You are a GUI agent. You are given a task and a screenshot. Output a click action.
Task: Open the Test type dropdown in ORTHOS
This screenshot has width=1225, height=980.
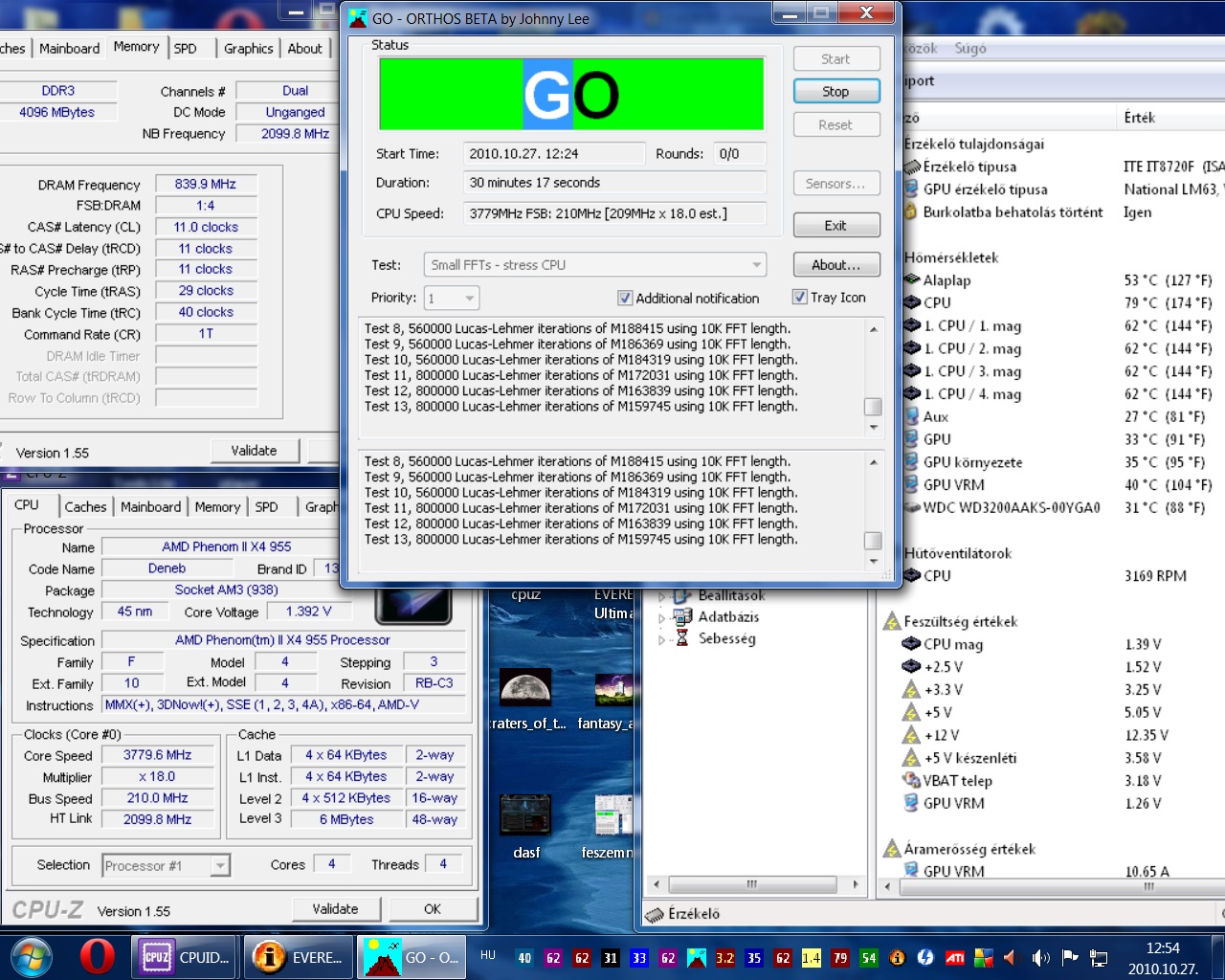[x=595, y=264]
